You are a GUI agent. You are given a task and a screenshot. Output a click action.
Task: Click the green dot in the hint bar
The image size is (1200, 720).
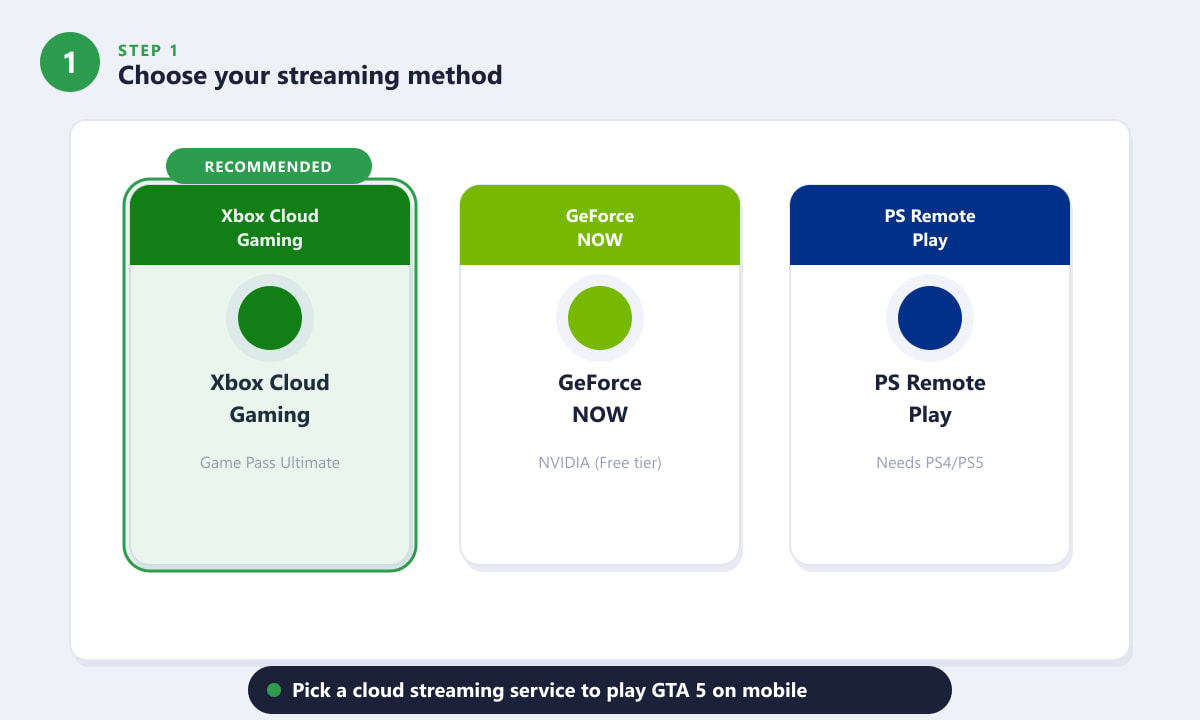tap(274, 690)
